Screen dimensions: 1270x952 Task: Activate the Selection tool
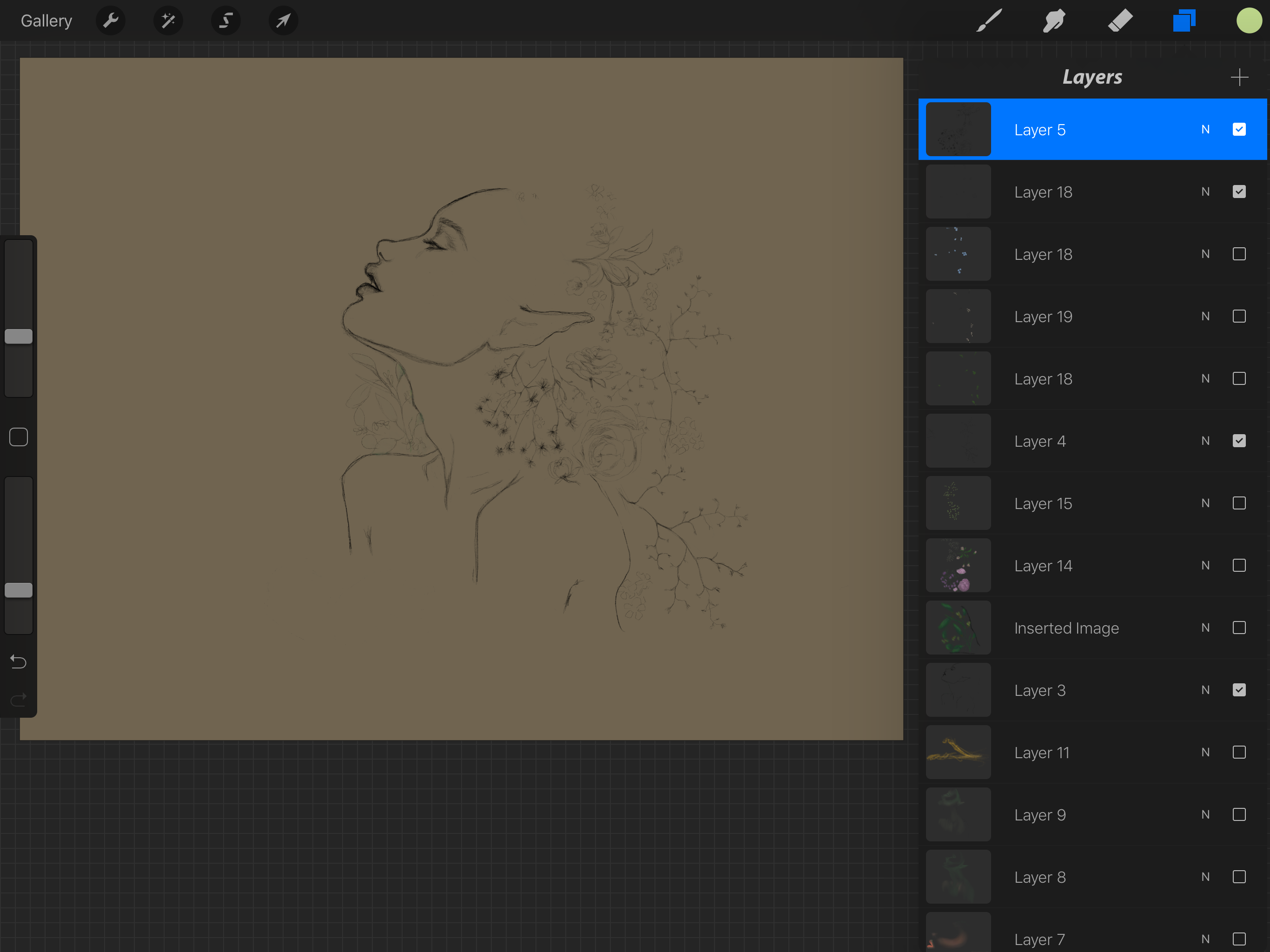[225, 21]
